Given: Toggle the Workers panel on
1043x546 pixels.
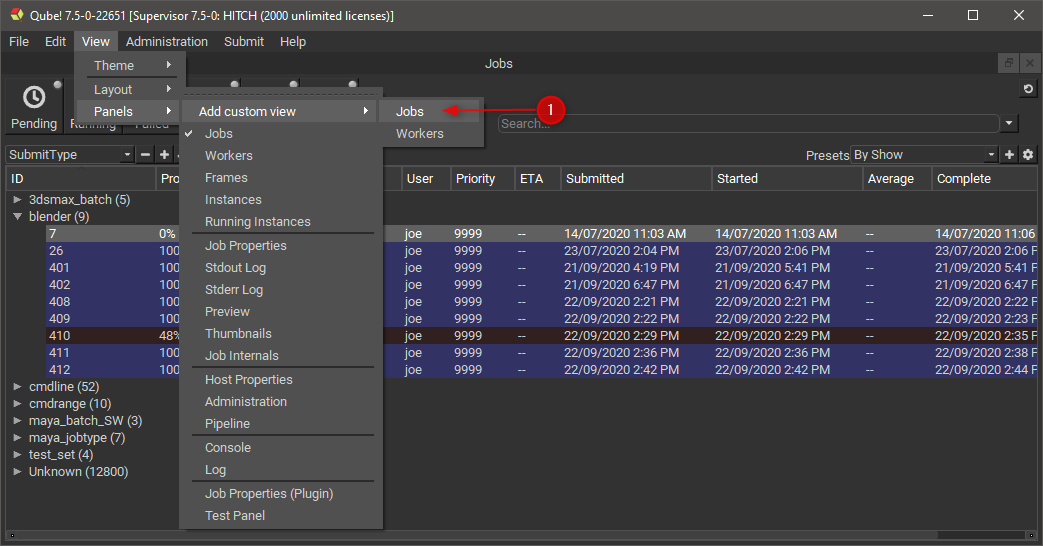Looking at the screenshot, I should [229, 155].
